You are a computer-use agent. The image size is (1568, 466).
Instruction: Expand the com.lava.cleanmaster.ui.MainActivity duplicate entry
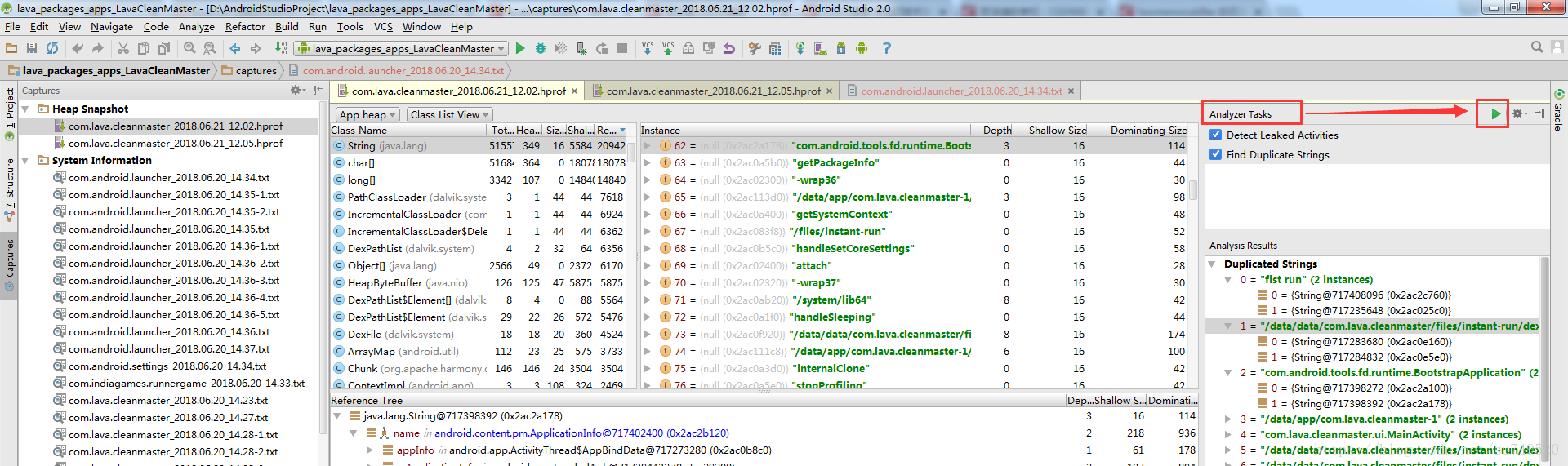click(x=1227, y=434)
